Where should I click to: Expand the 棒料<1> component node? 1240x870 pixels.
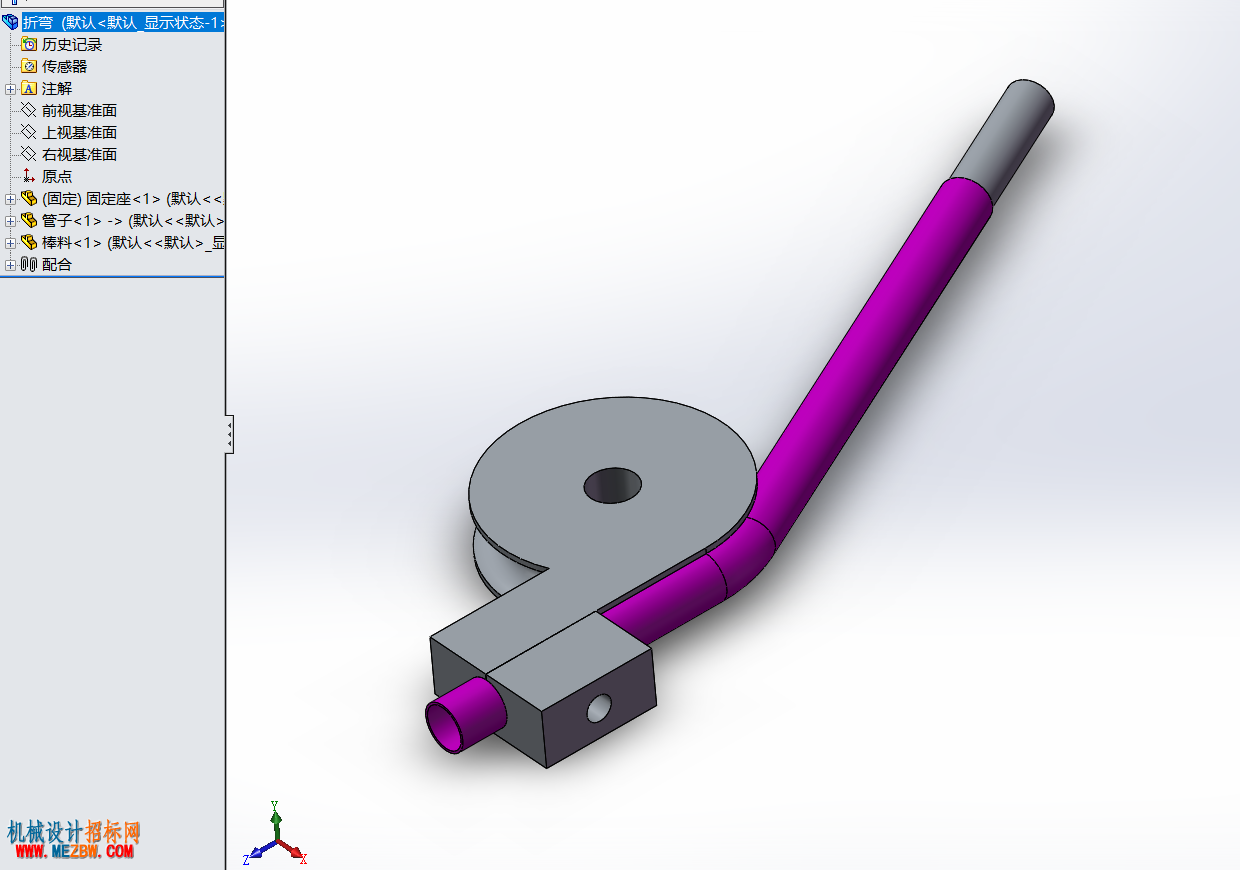[x=11, y=242]
